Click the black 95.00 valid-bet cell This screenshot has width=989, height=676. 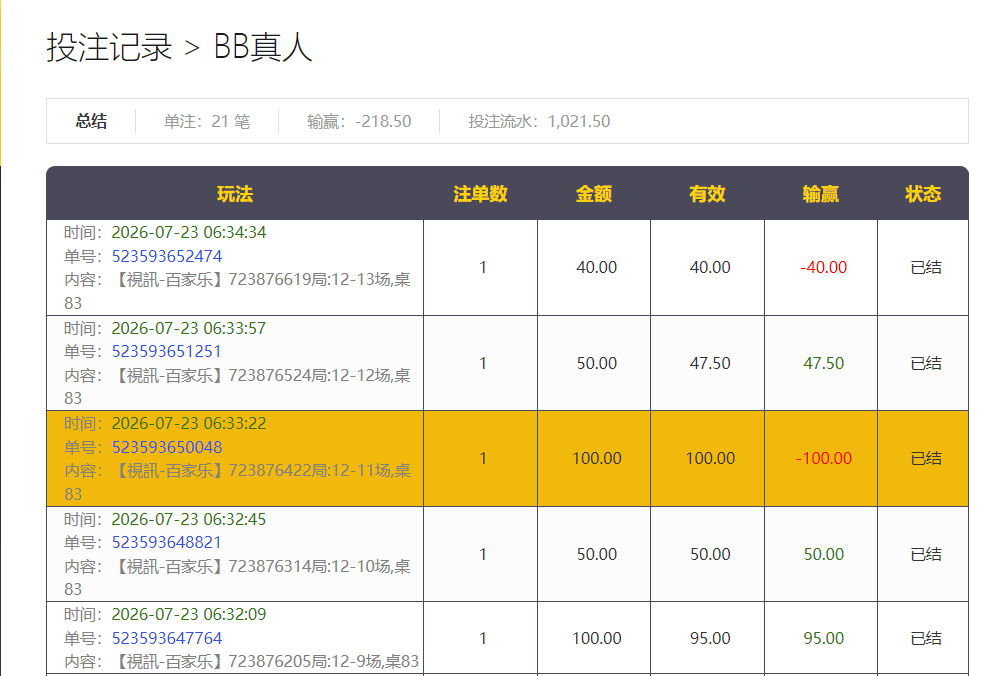(710, 638)
